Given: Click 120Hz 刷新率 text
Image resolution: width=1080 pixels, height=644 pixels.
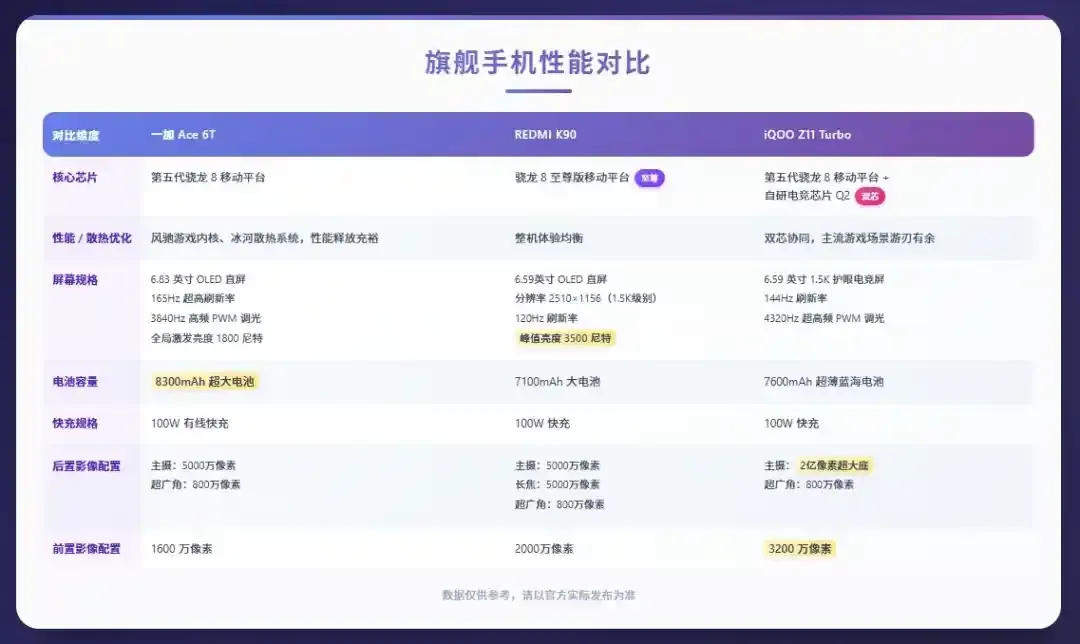Looking at the screenshot, I should coord(546,318).
